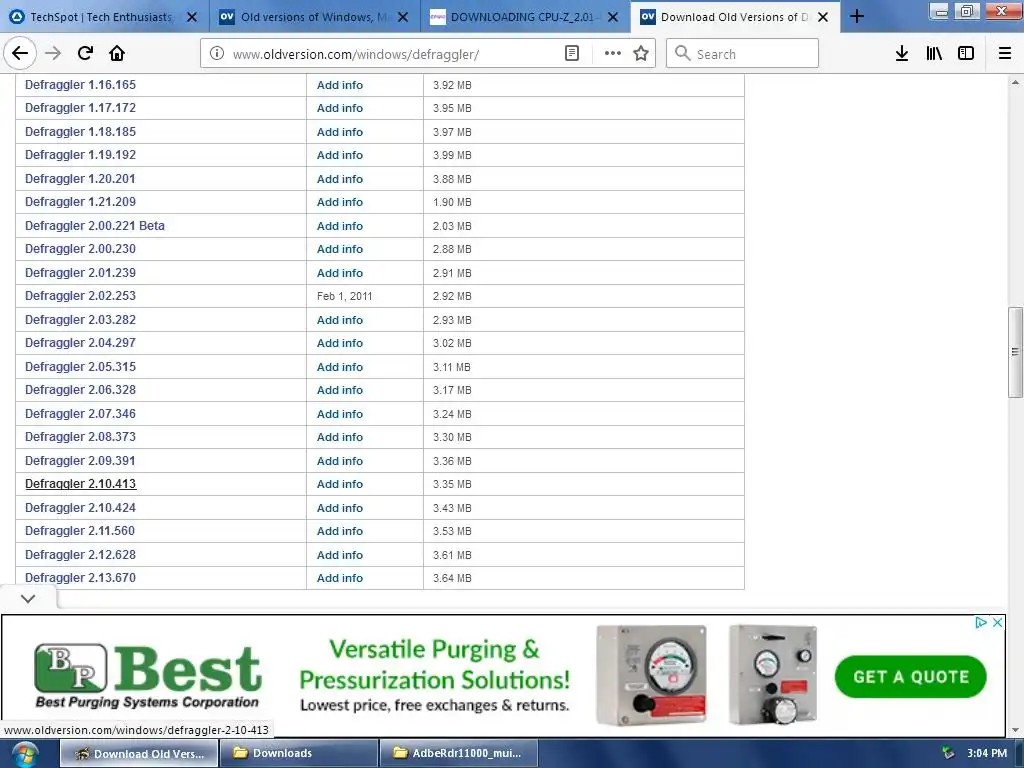Open page actions three-dots menu

tap(613, 54)
